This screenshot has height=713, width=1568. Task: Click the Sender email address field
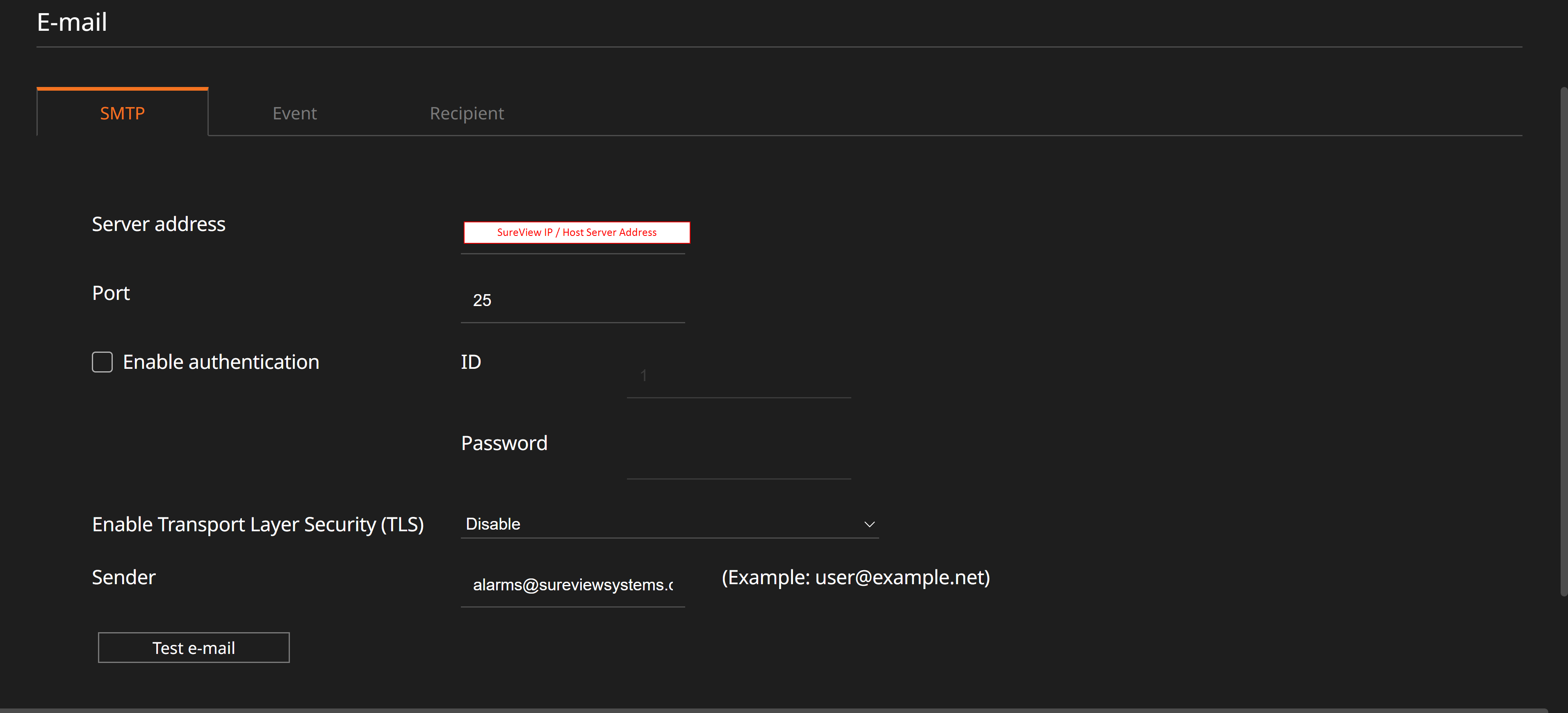click(572, 585)
